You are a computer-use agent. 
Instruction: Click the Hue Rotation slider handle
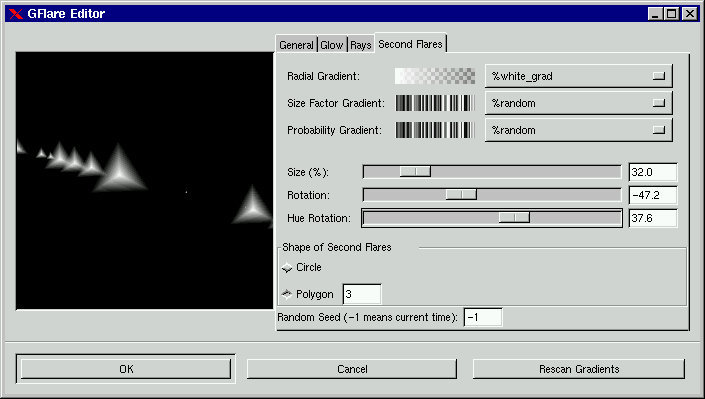(x=514, y=218)
